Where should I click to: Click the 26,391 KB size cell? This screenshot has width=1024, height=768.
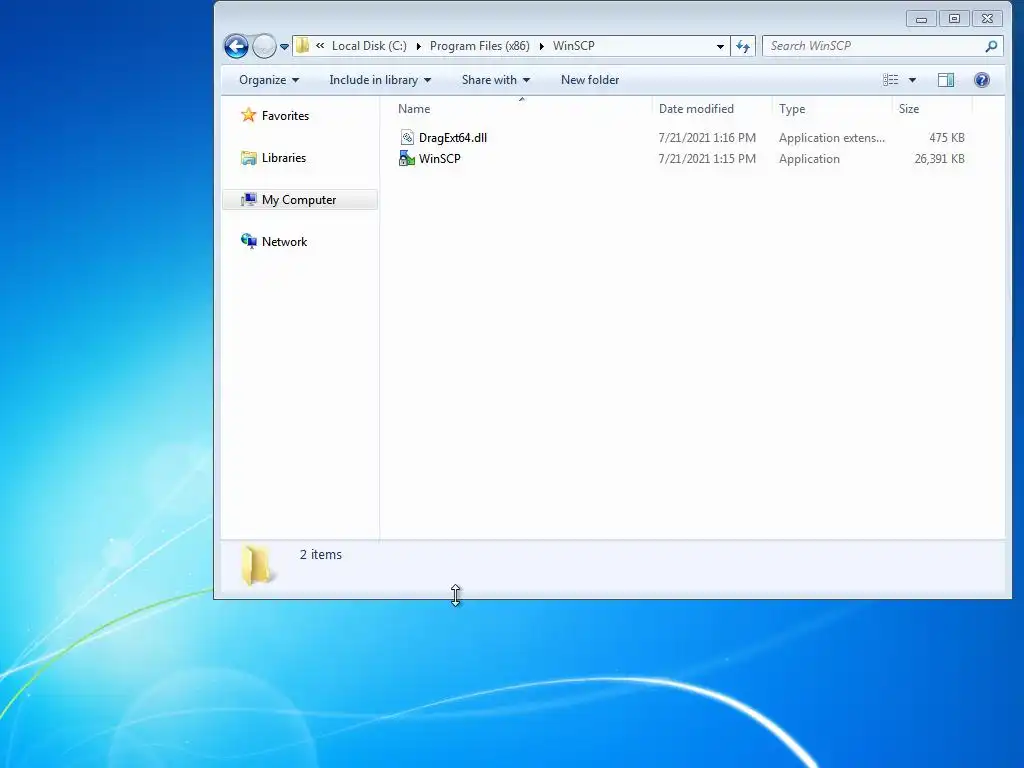(939, 159)
